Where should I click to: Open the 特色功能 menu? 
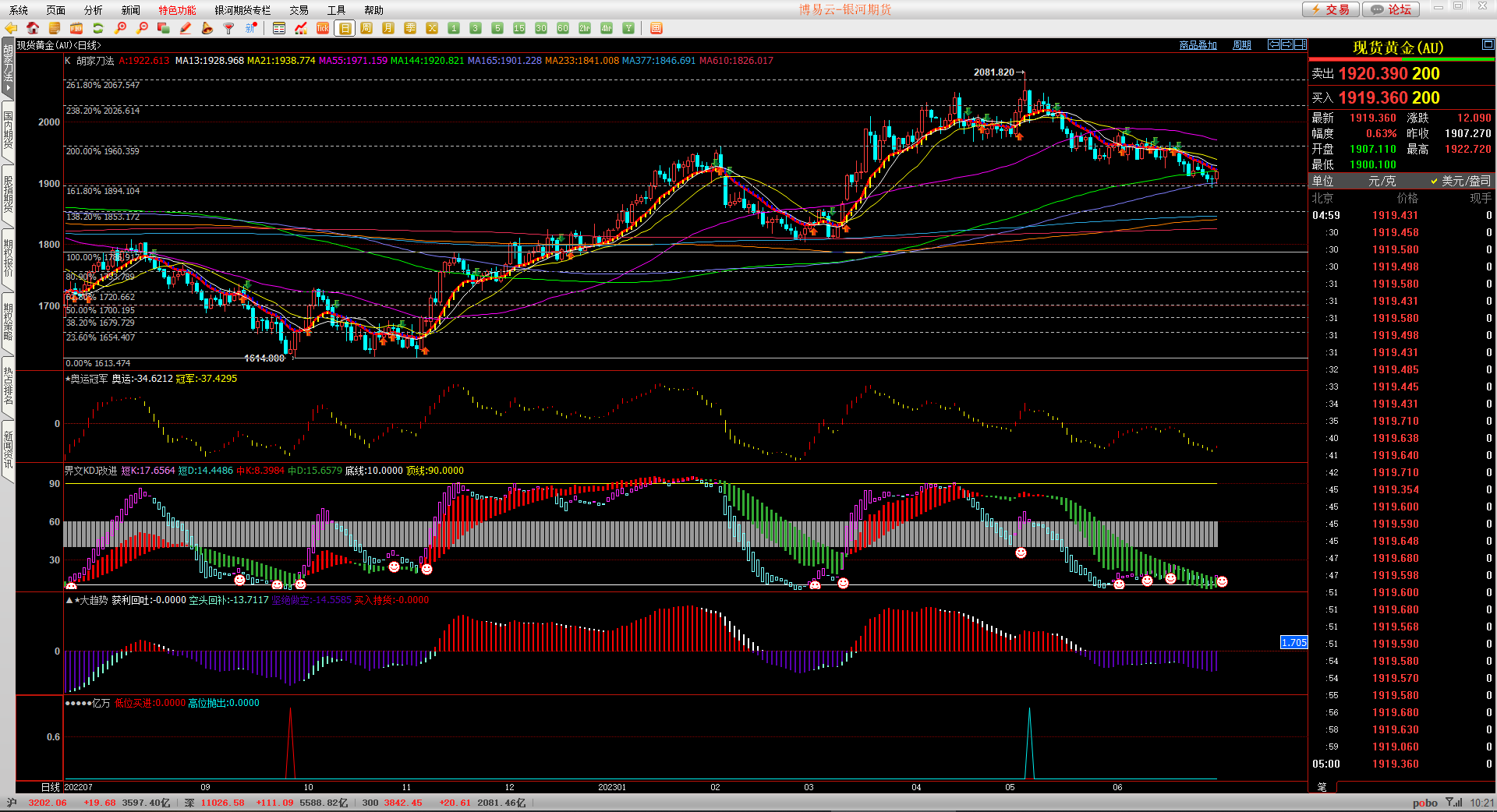(177, 10)
